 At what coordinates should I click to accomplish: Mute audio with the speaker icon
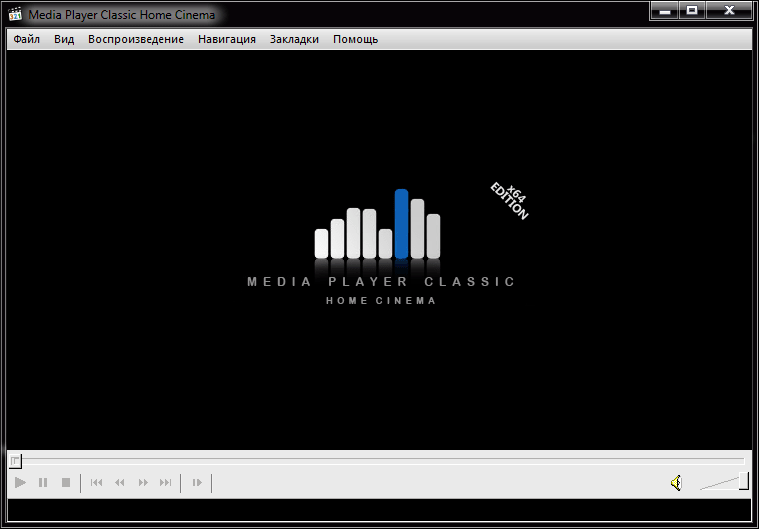click(677, 483)
